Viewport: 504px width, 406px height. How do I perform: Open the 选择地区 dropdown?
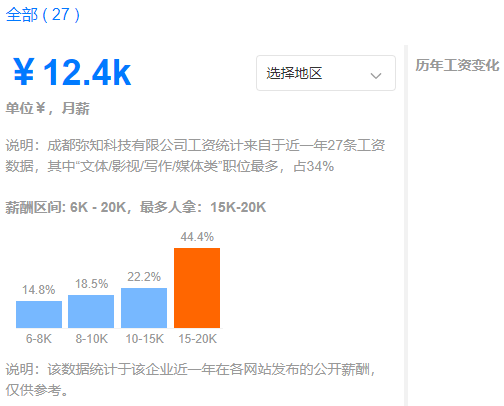pyautogui.click(x=326, y=73)
